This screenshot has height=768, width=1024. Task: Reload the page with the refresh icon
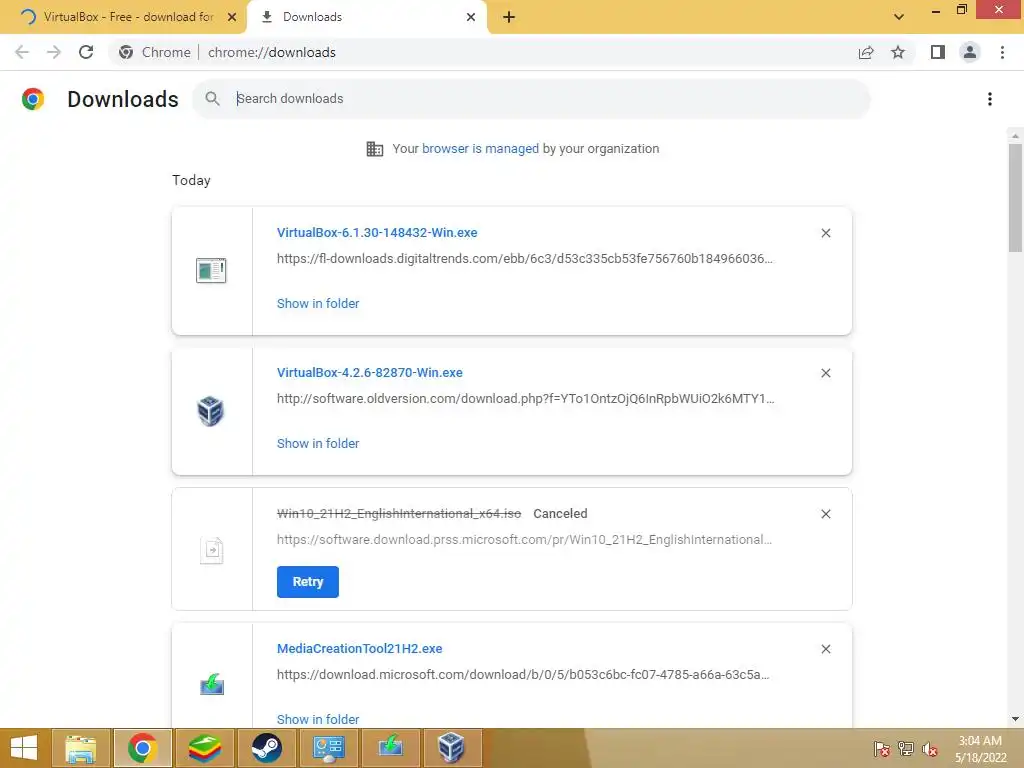86,52
